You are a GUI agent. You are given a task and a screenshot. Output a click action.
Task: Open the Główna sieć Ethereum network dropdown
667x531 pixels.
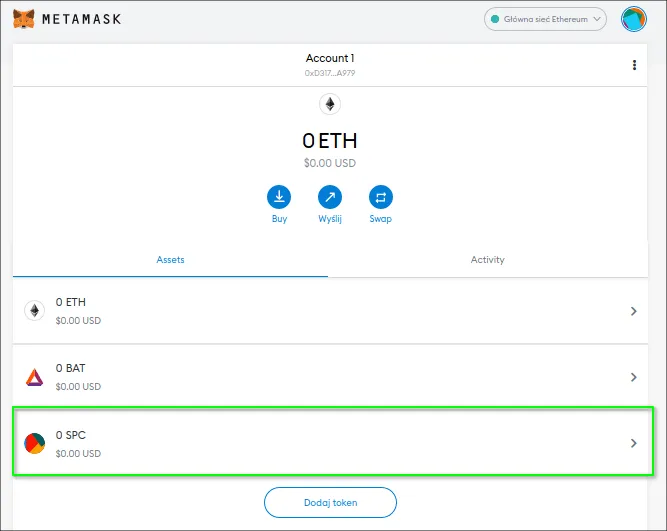[545, 19]
